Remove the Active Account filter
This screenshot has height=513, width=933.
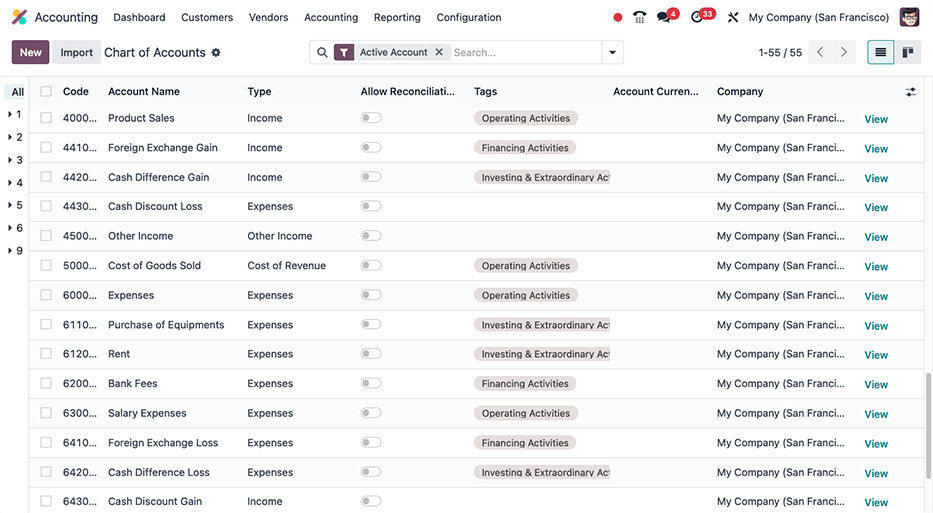438,52
